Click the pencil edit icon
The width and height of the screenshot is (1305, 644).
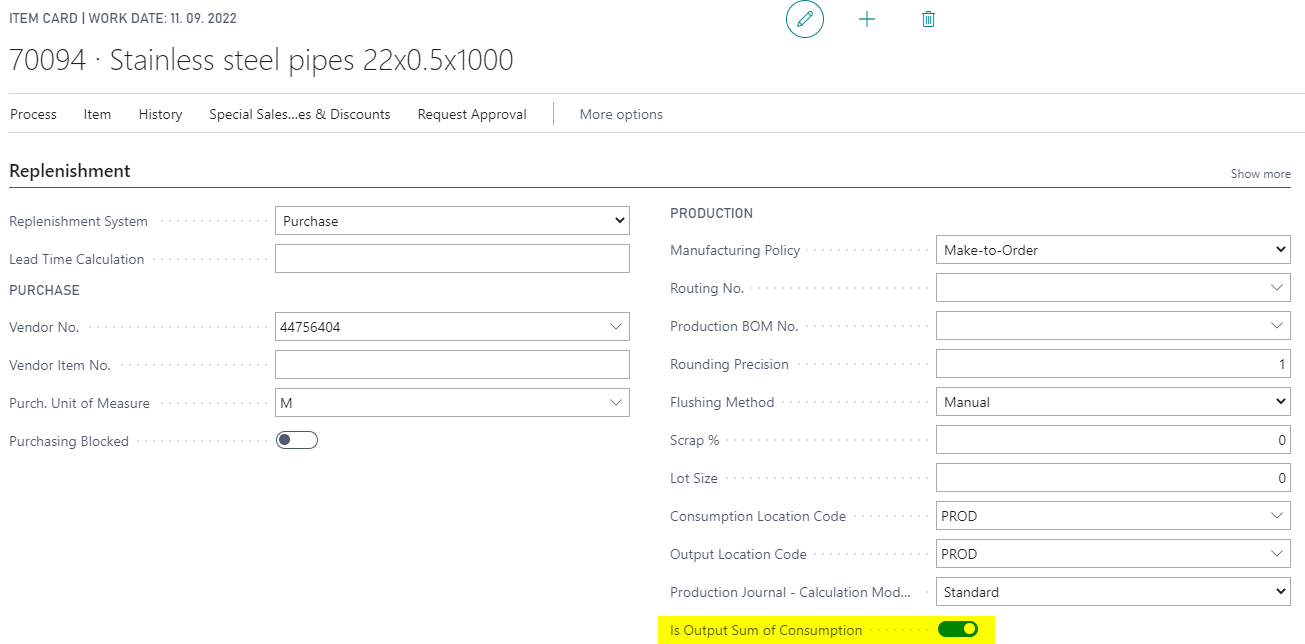(x=805, y=19)
